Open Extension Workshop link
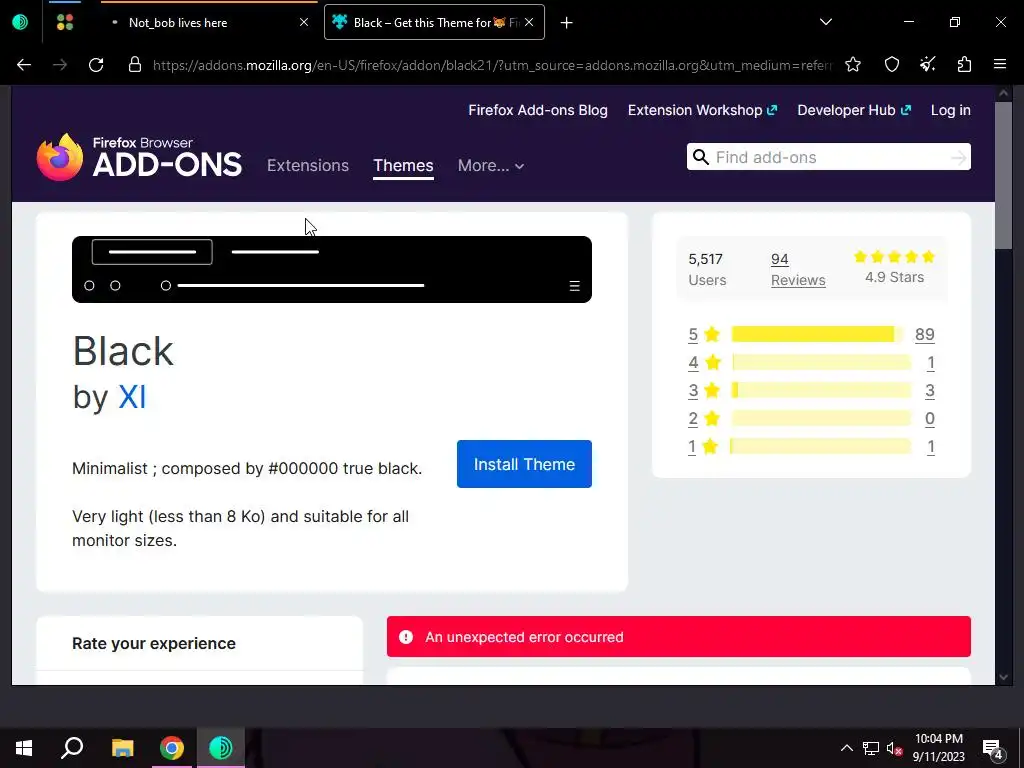Screen dimensions: 1024x768 tap(702, 110)
